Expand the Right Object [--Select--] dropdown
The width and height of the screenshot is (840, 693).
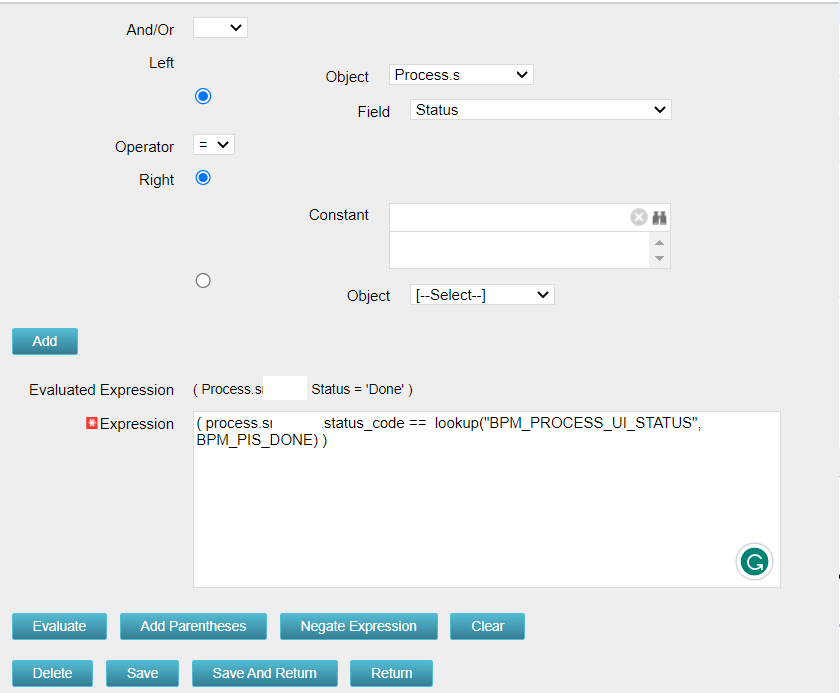(x=482, y=295)
